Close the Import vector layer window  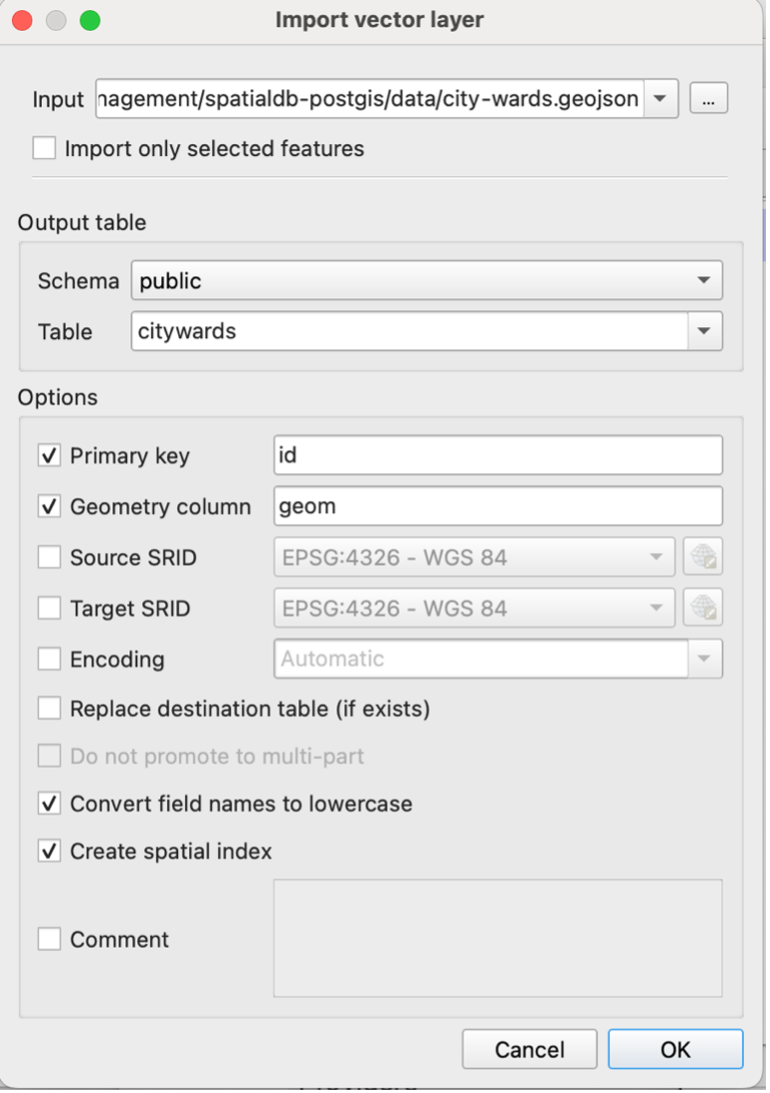click(22, 20)
